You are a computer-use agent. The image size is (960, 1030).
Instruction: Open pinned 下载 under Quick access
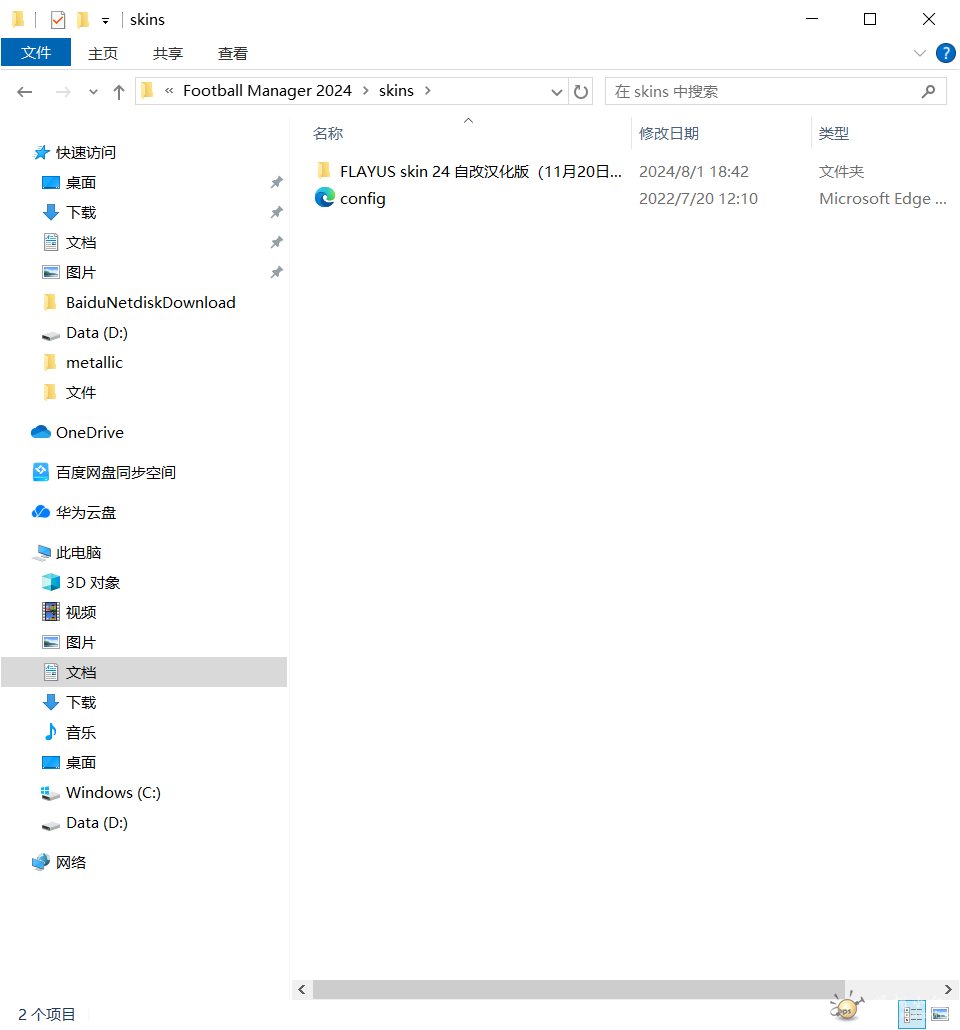(81, 213)
